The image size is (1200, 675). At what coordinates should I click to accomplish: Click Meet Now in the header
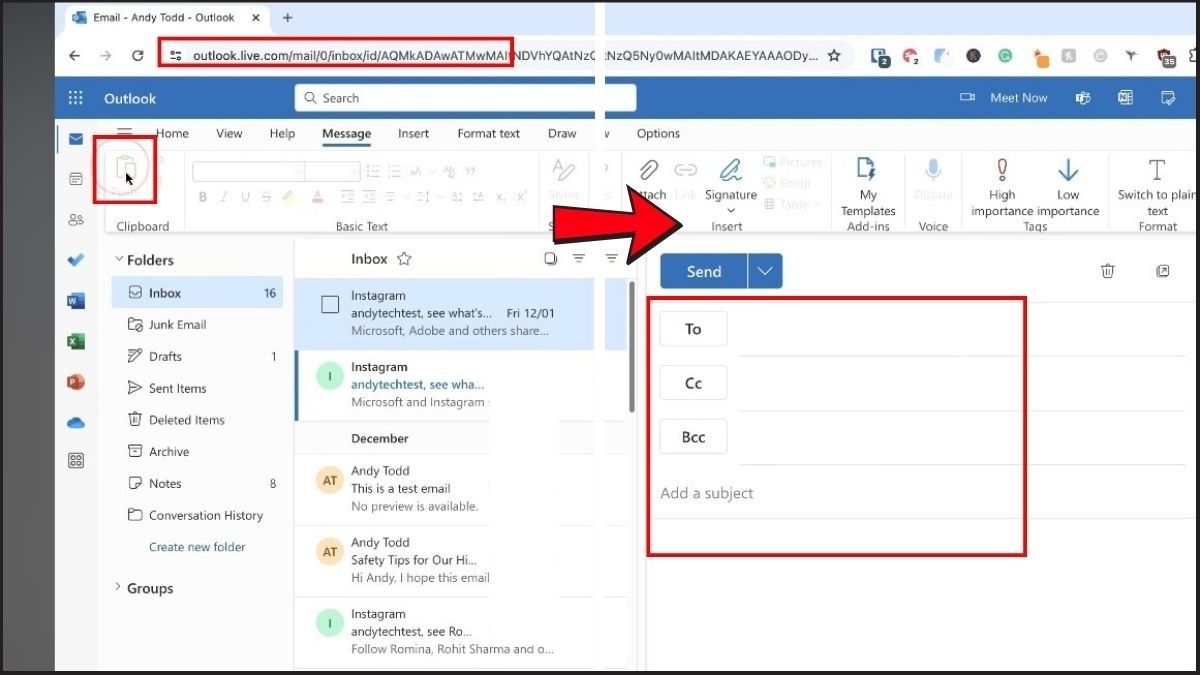[x=1004, y=98]
